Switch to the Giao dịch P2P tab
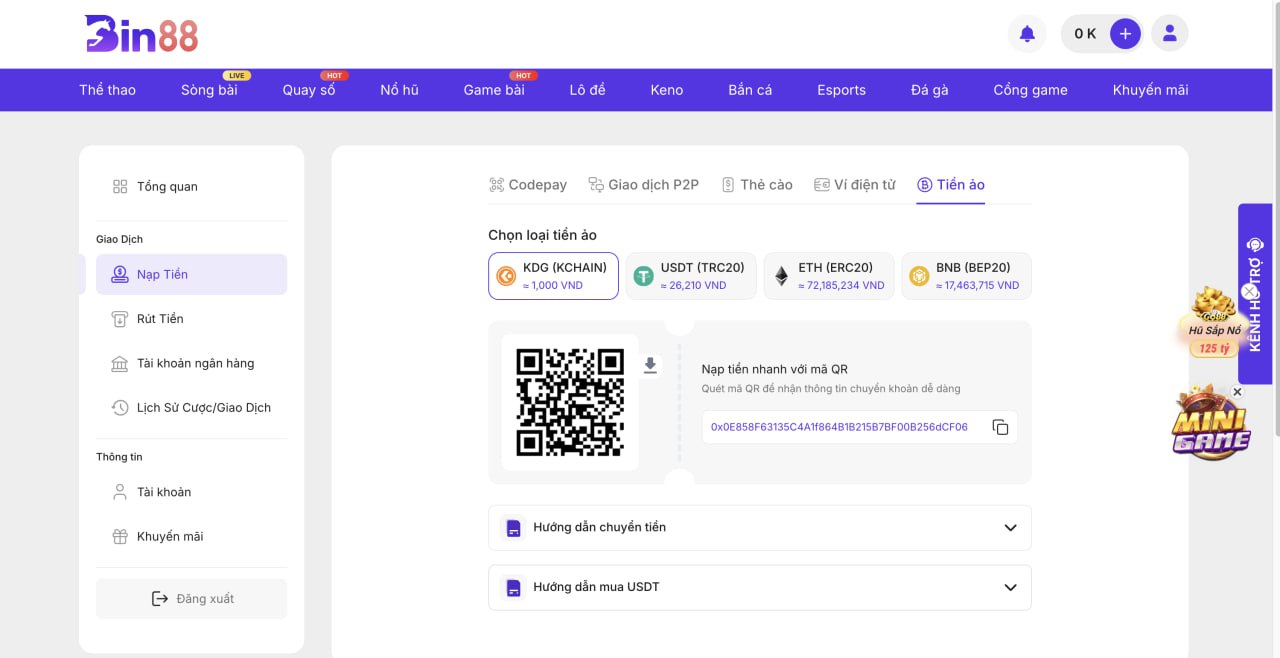This screenshot has width=1280, height=658. [x=644, y=185]
